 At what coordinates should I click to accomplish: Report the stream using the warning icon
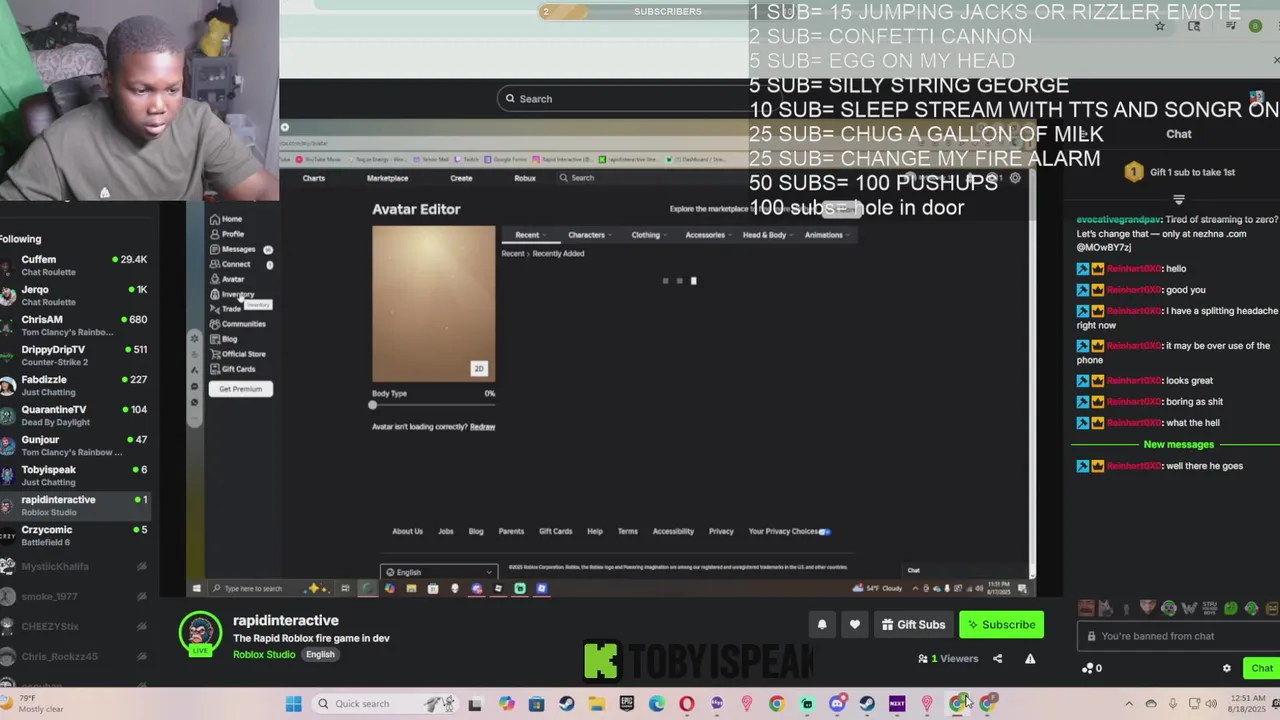tap(1030, 659)
